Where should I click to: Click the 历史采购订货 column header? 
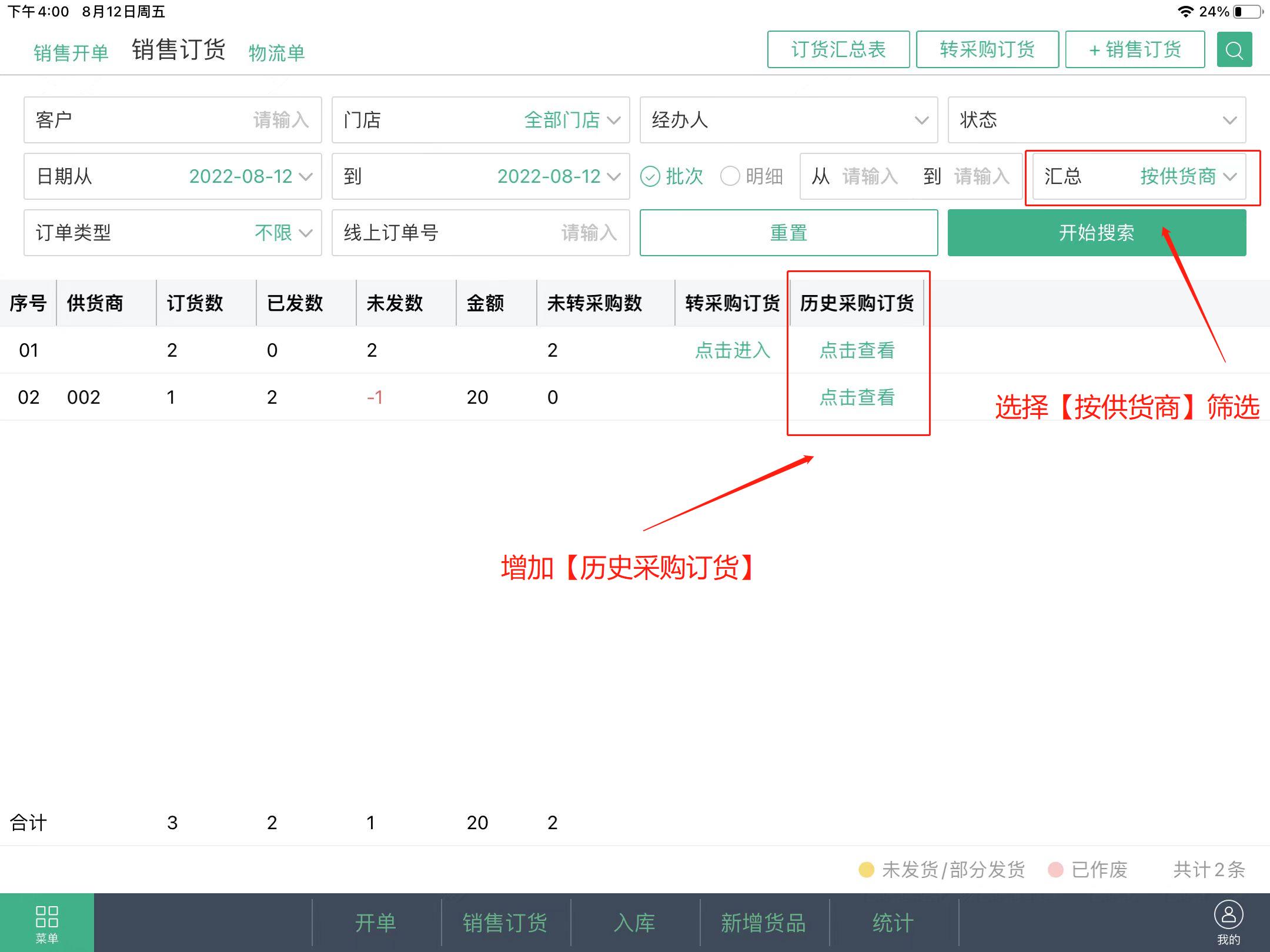pos(857,303)
